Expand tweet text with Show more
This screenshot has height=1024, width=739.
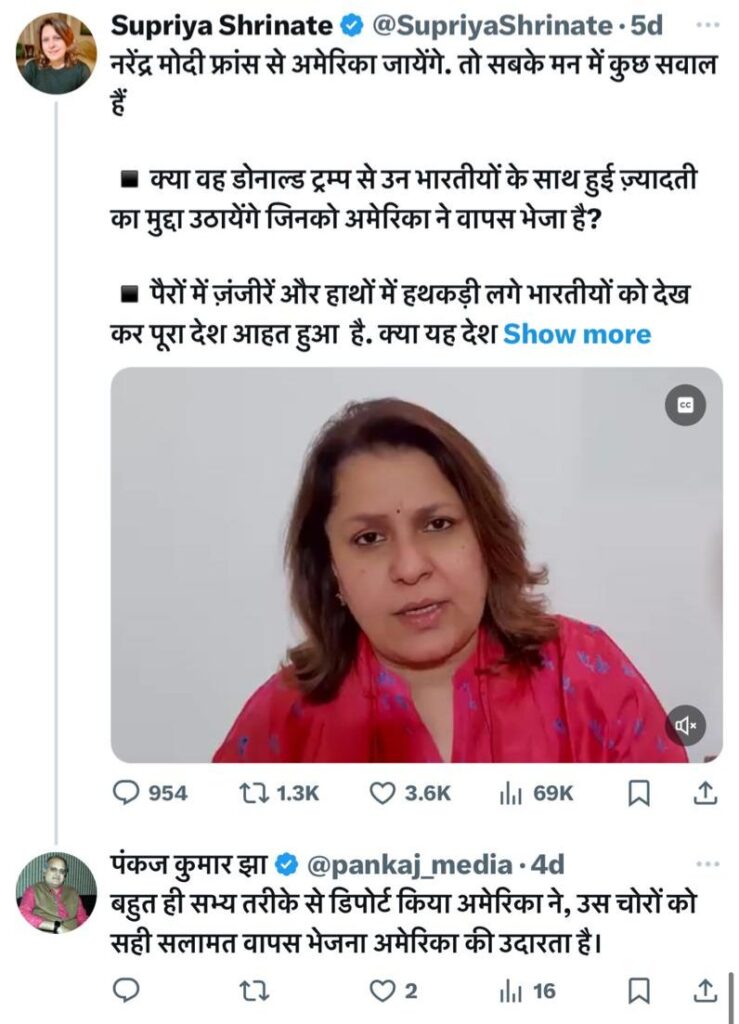(577, 334)
